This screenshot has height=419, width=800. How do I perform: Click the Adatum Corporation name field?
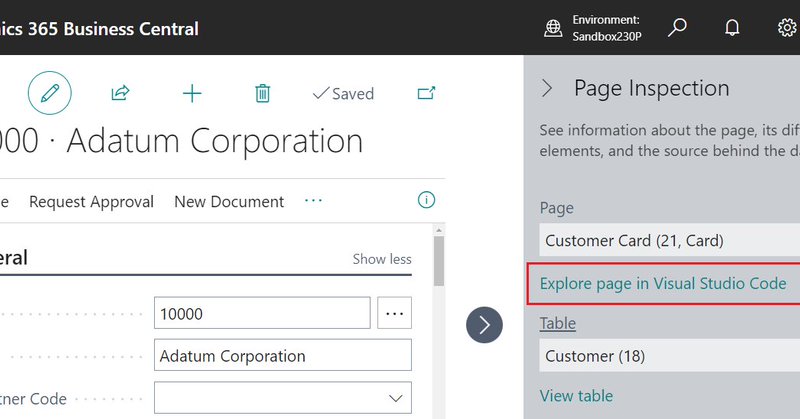tap(283, 355)
